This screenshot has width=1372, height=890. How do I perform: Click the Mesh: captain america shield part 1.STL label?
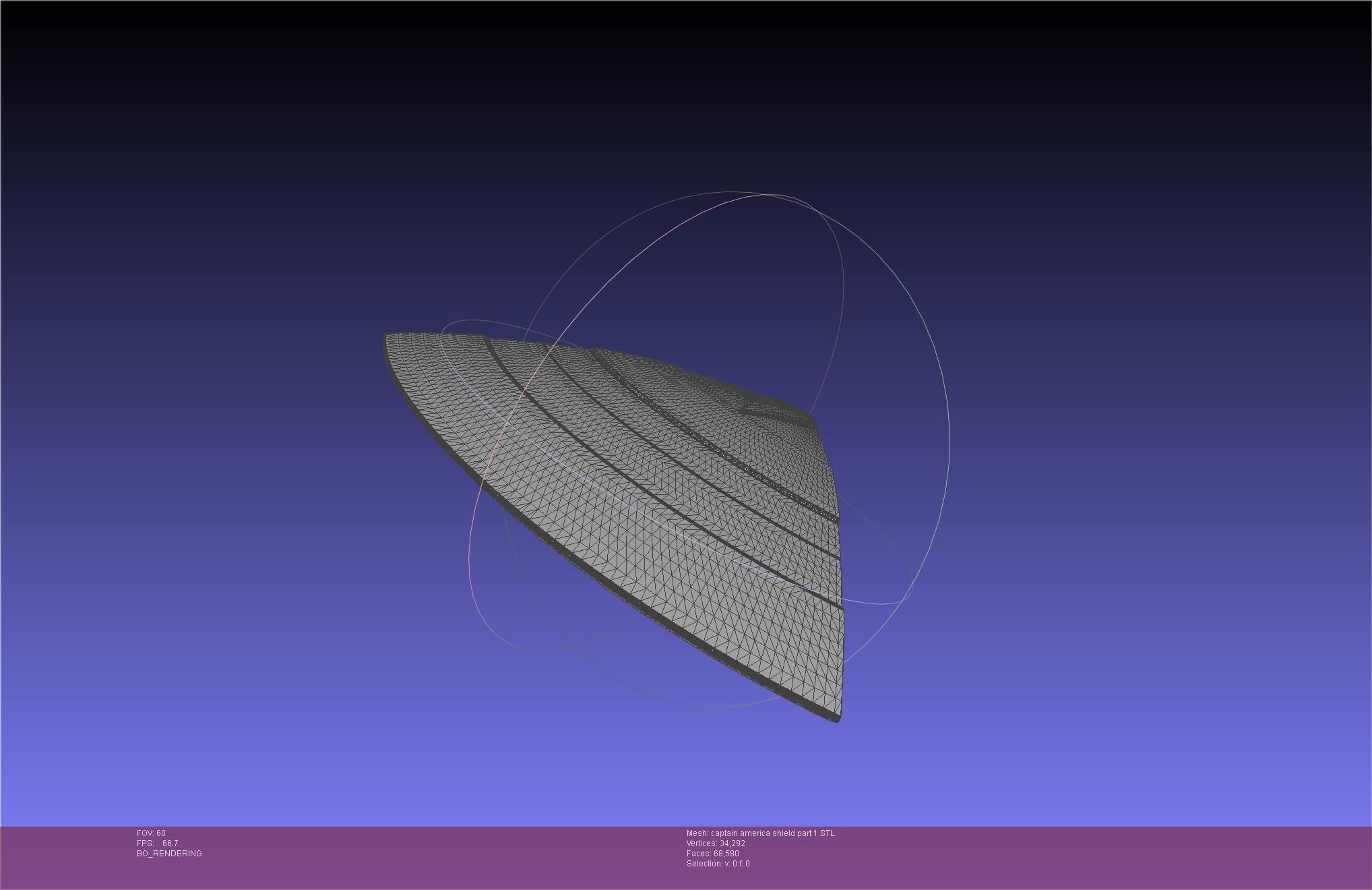(761, 833)
